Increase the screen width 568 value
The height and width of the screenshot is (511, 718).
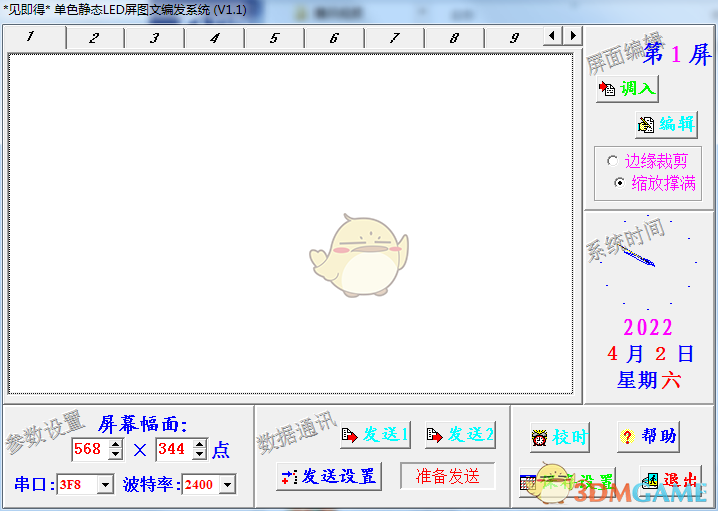pos(116,445)
